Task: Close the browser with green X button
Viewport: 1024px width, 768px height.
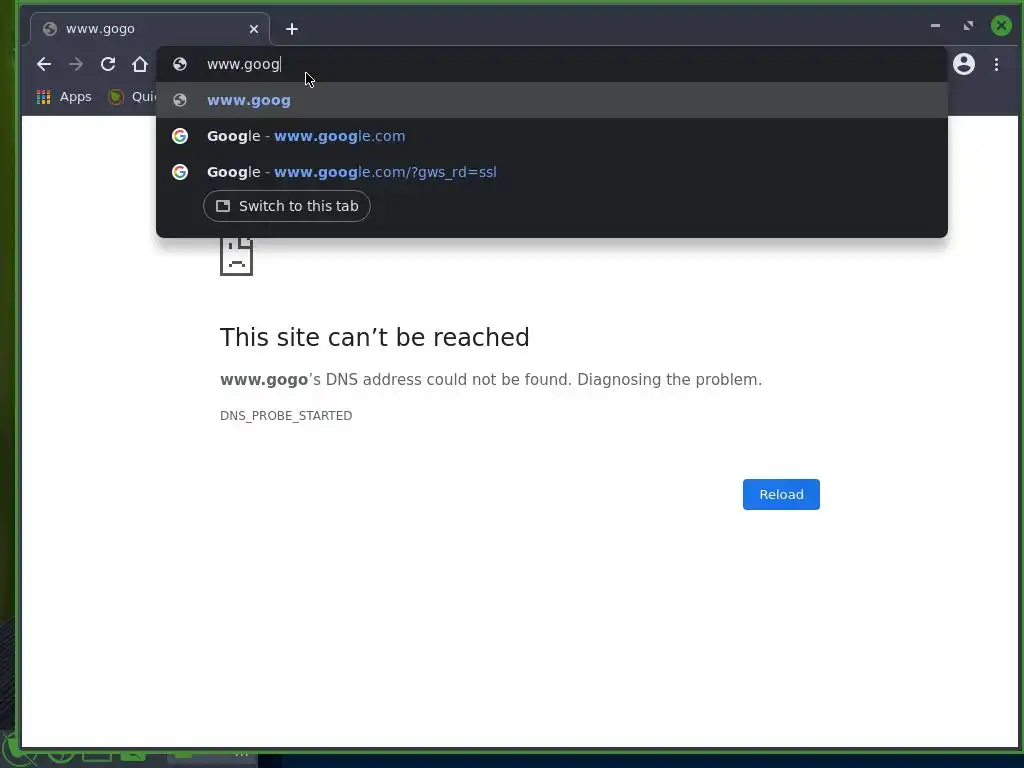Action: coord(1001,25)
